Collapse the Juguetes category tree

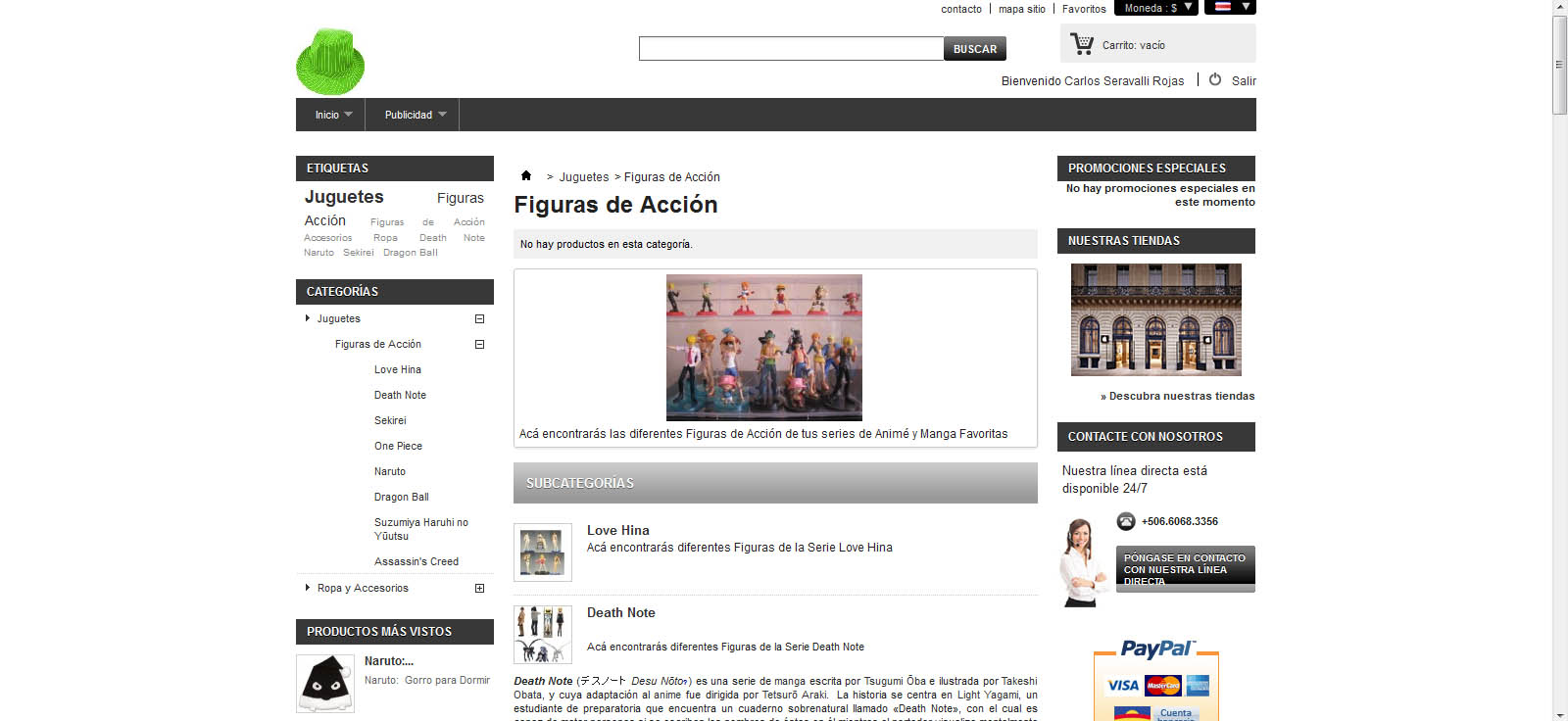point(480,318)
